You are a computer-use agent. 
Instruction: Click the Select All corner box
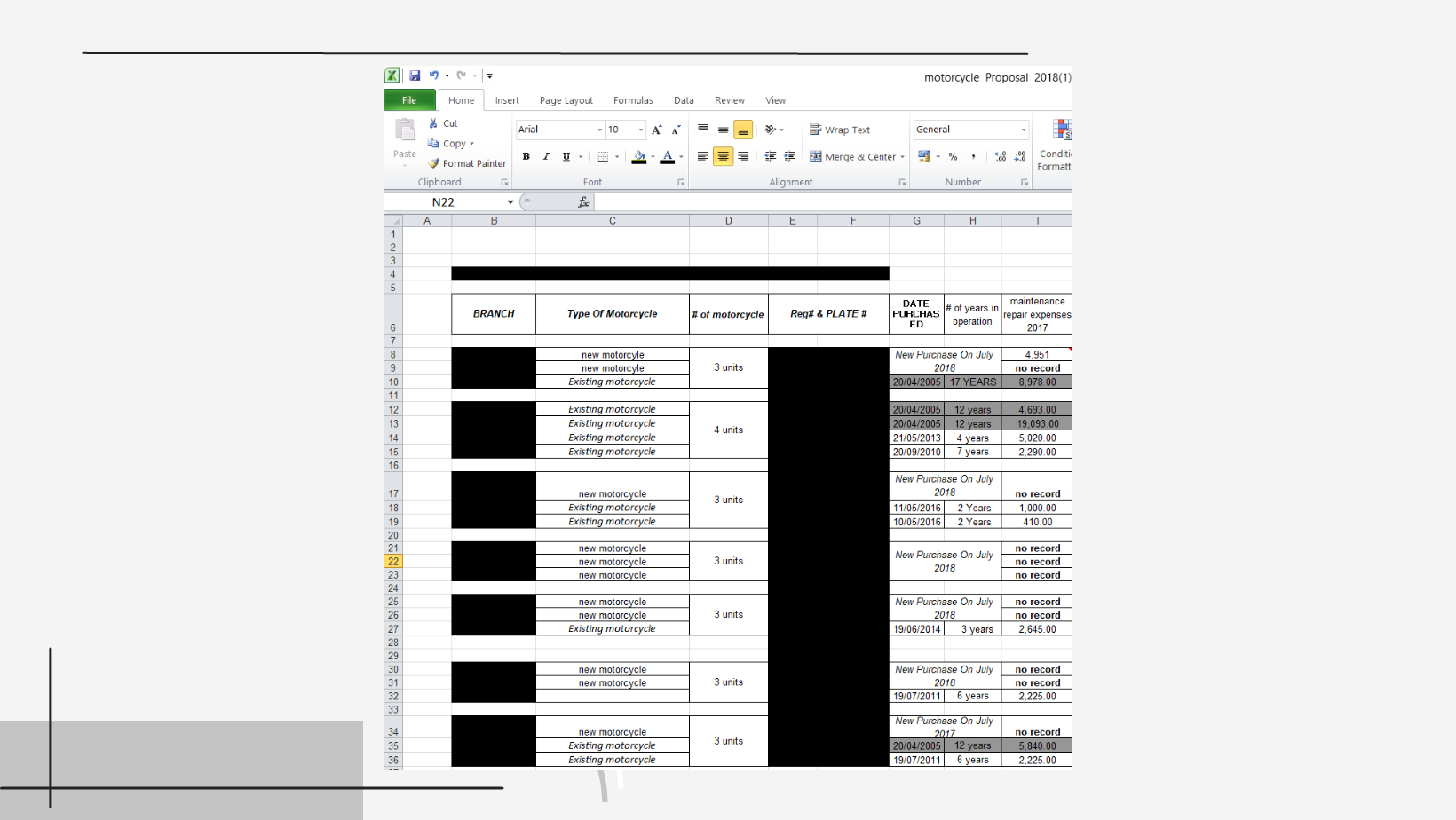click(x=393, y=221)
